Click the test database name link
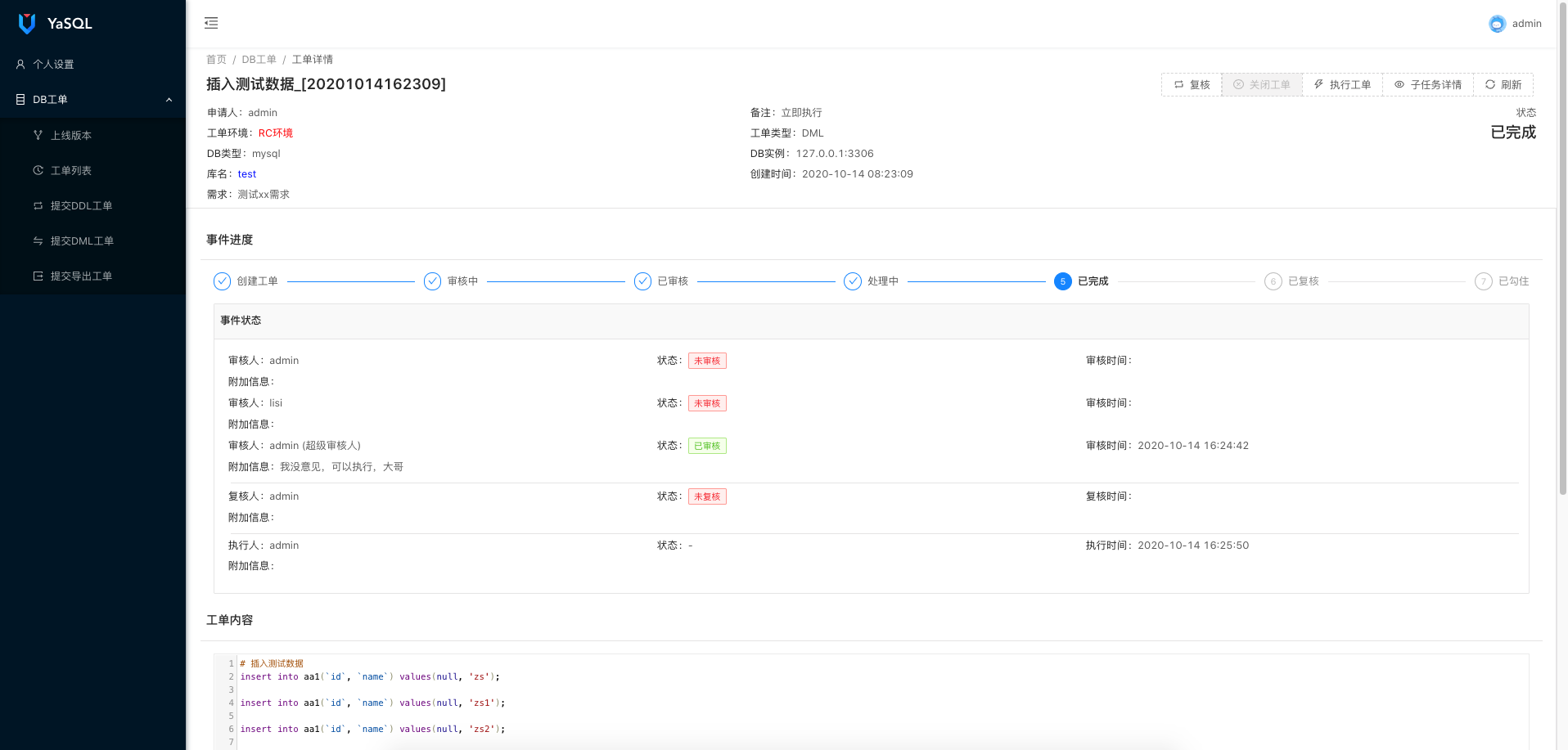 247,174
